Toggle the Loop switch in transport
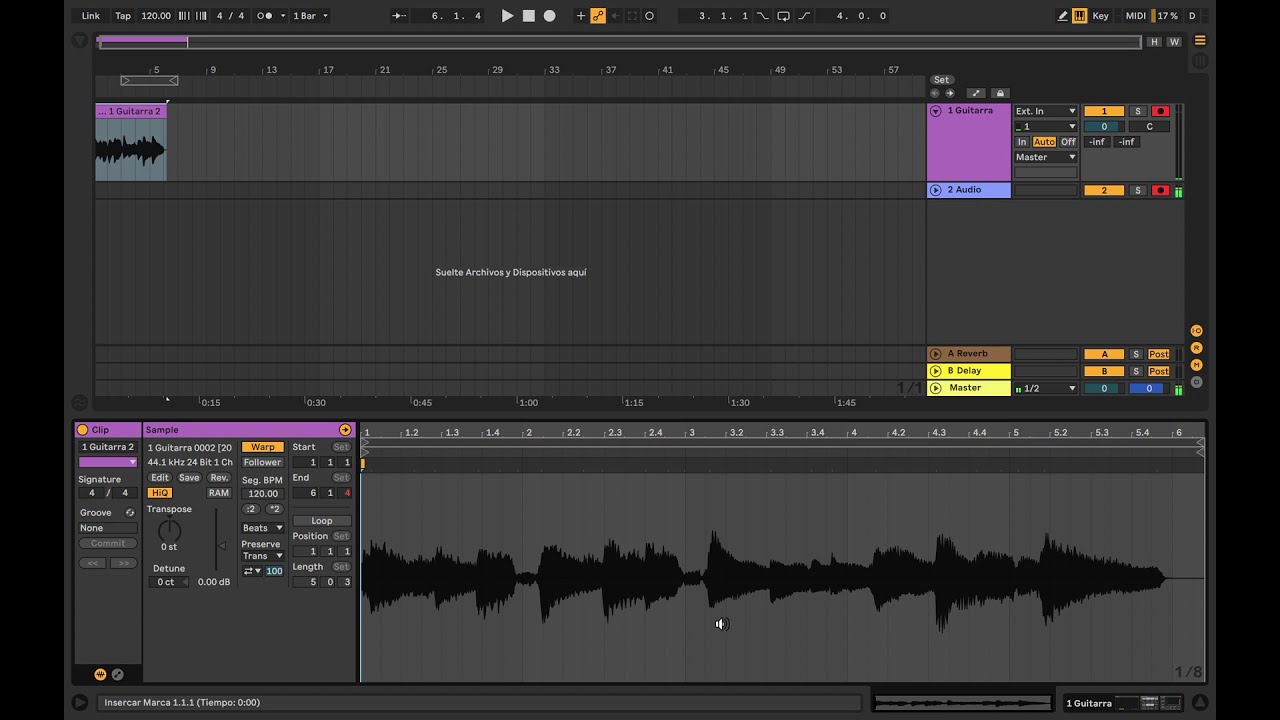Viewport: 1280px width, 720px height. point(783,16)
